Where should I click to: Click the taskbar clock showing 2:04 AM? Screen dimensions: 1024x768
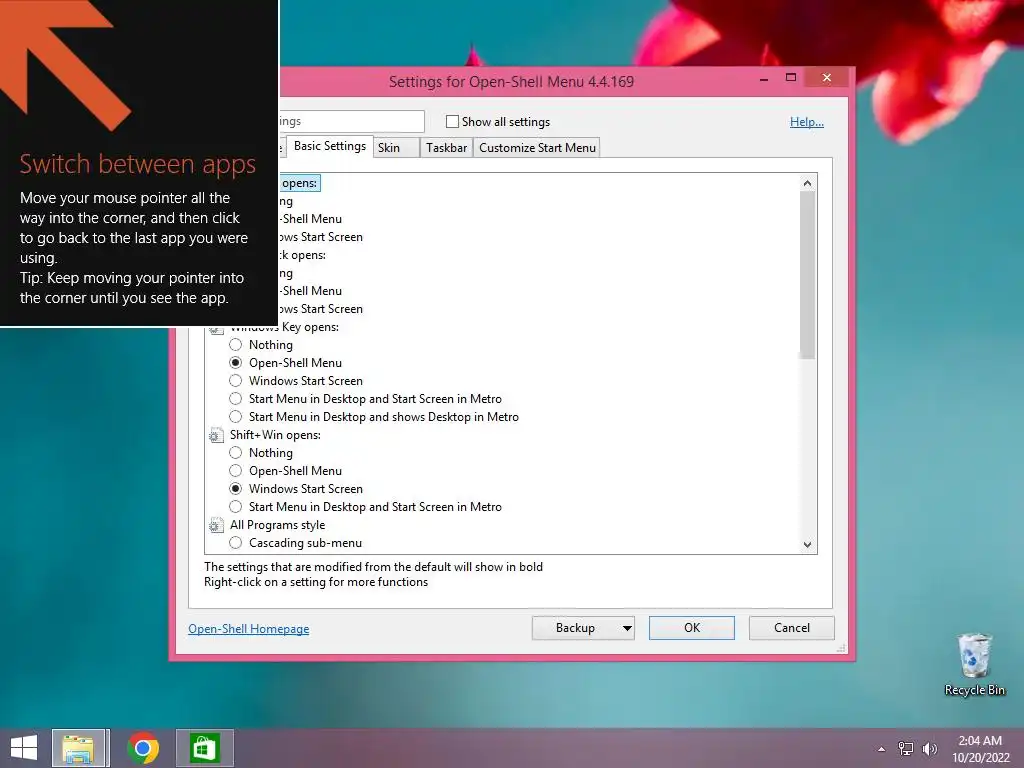(x=980, y=749)
